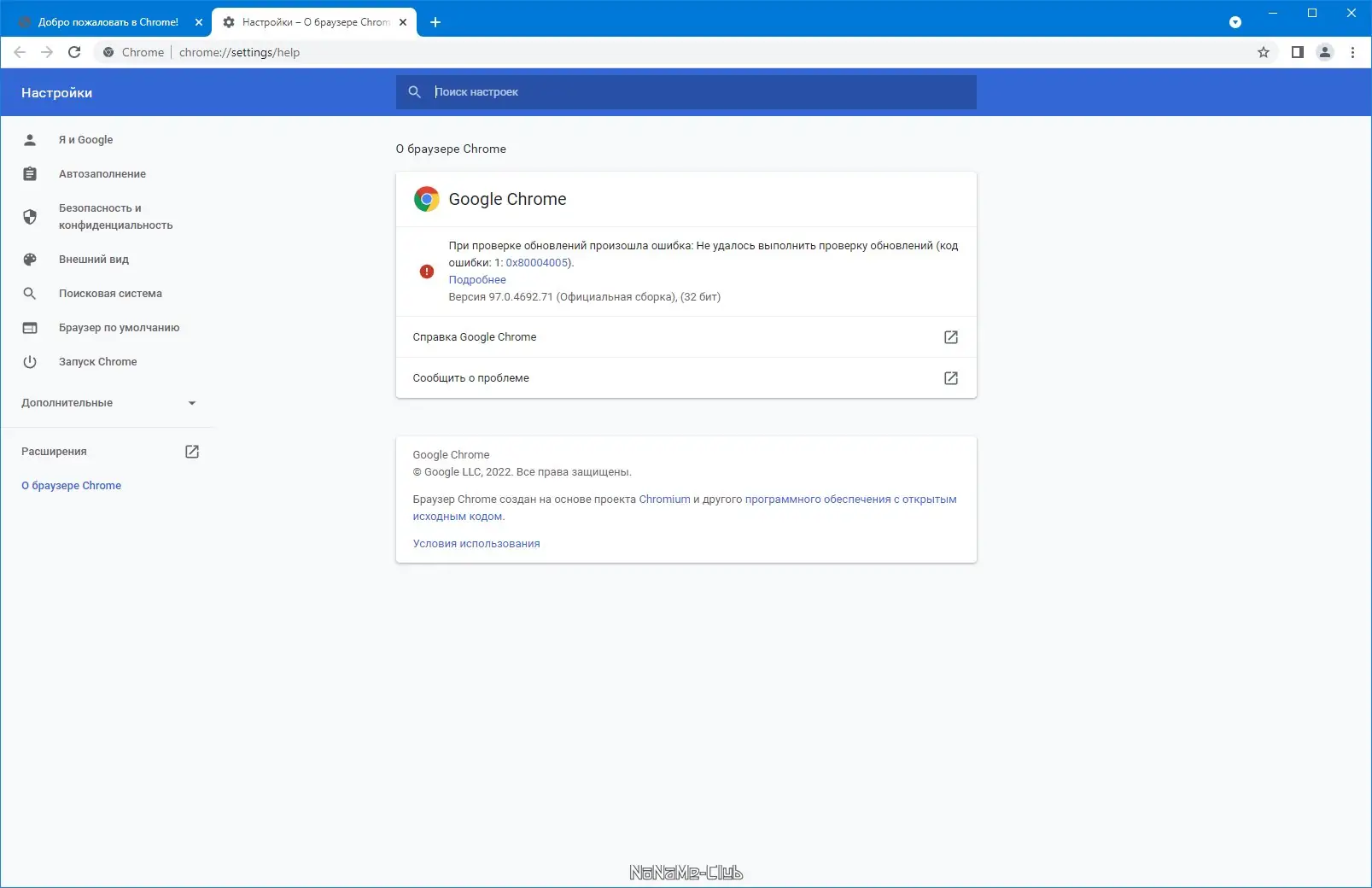This screenshot has height=888, width=1372.
Task: Open Безопасность и конфиденциальность shield icon
Action: (x=31, y=217)
